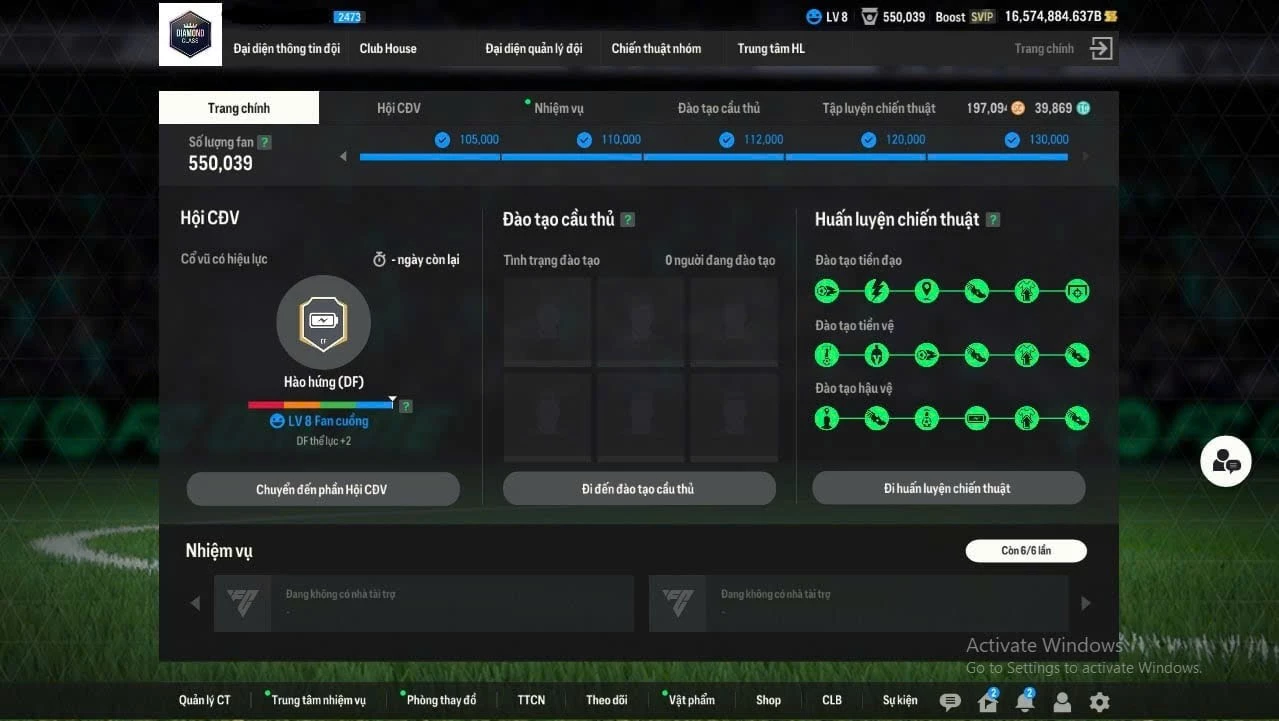Image resolution: width=1279 pixels, height=721 pixels.
Task: Show previous sponsors with Nhiệm vụ left arrow
Action: click(195, 603)
